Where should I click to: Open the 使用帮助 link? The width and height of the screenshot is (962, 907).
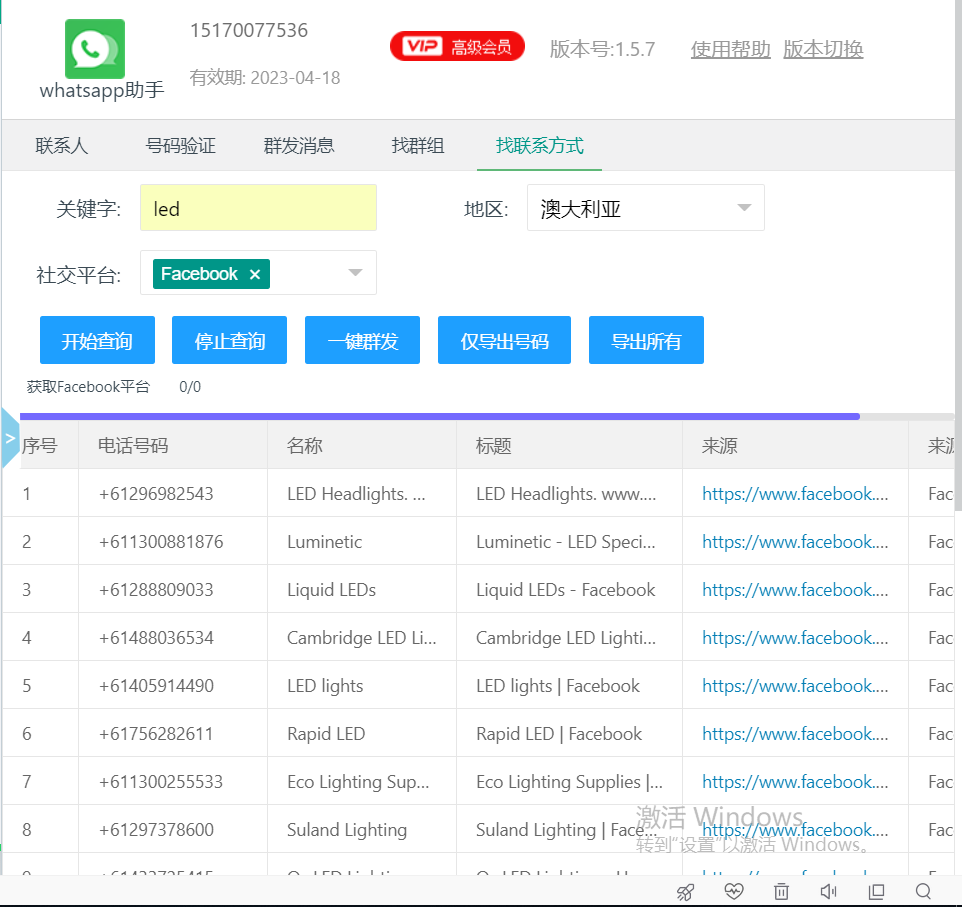coord(730,49)
